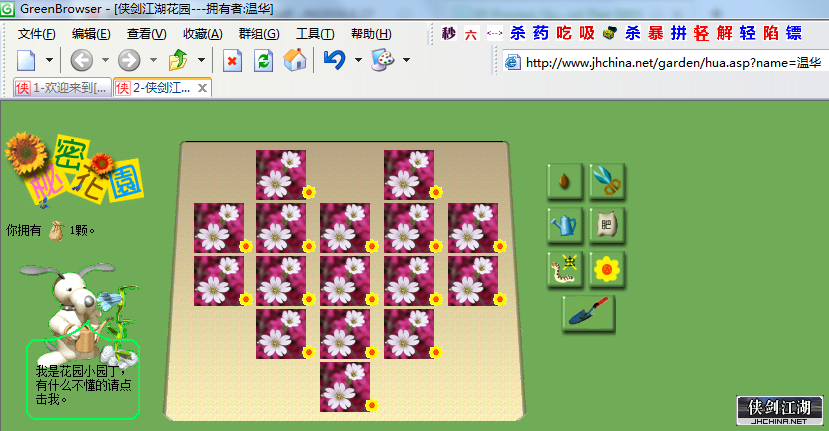Open the 收藏(A) menu

tap(202, 34)
